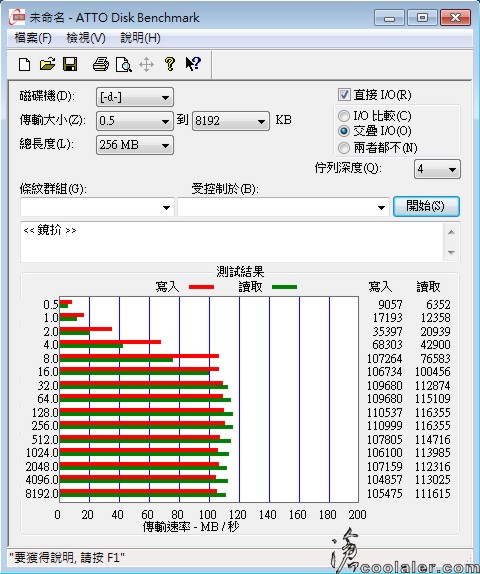Open the queue depth dropdown showing 4
The width and height of the screenshot is (480, 574).
coord(437,169)
